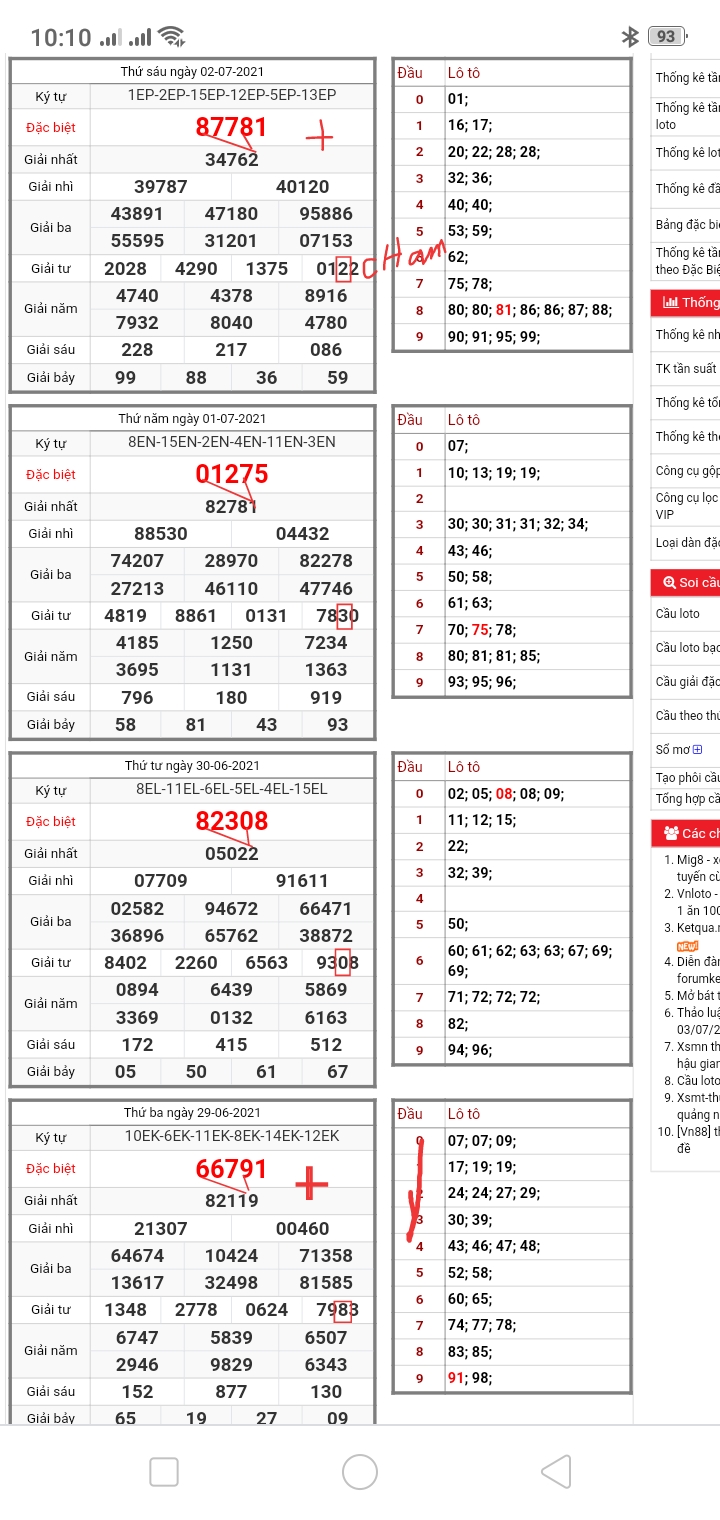The height and width of the screenshot is (1520, 720).
Task: Tap the code row 1EP-2EP-15EP-12EP-5EP-13EP
Action: [x=232, y=95]
